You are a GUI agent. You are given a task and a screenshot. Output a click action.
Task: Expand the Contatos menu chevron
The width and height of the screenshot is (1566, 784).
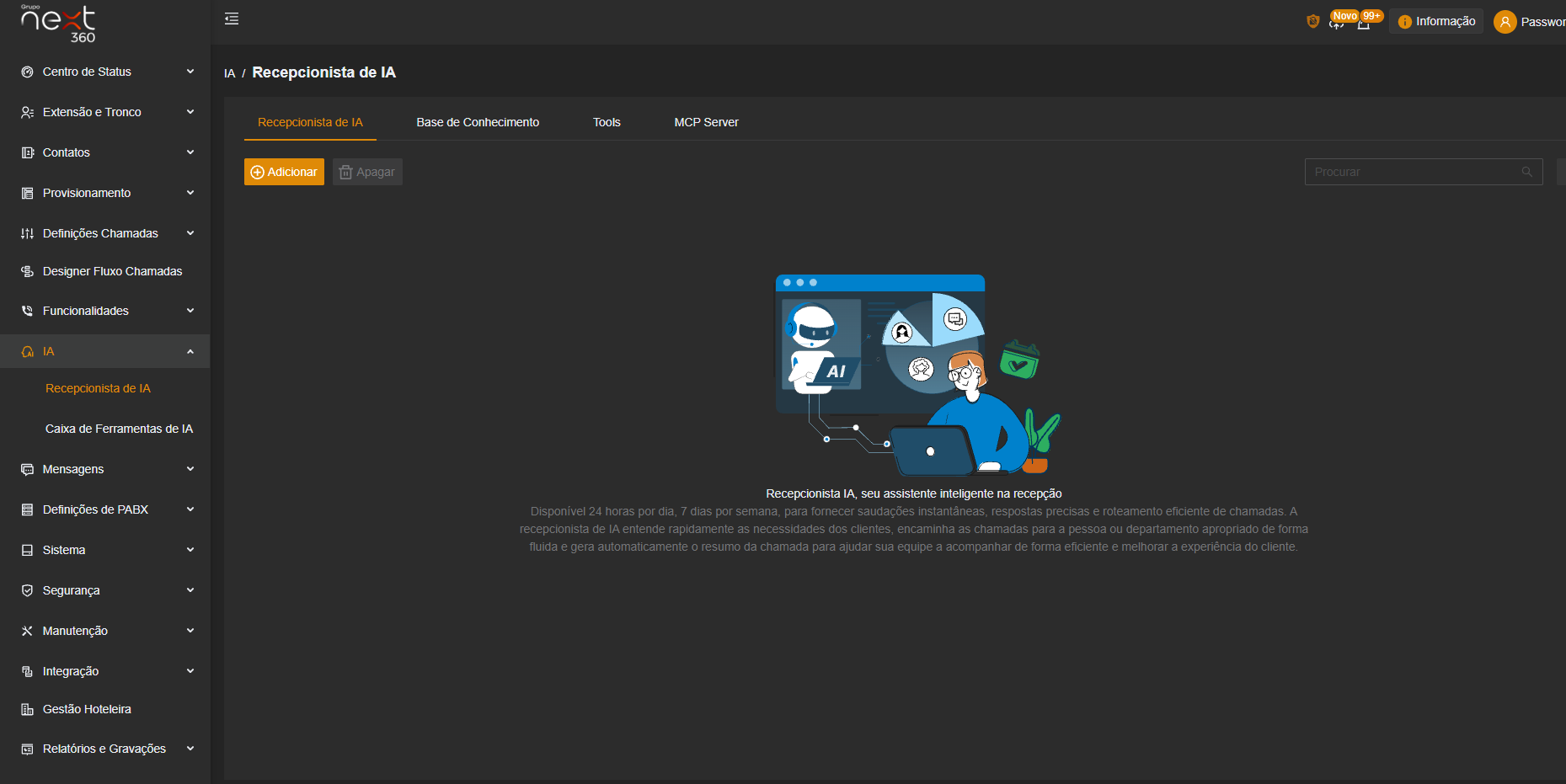[x=190, y=152]
